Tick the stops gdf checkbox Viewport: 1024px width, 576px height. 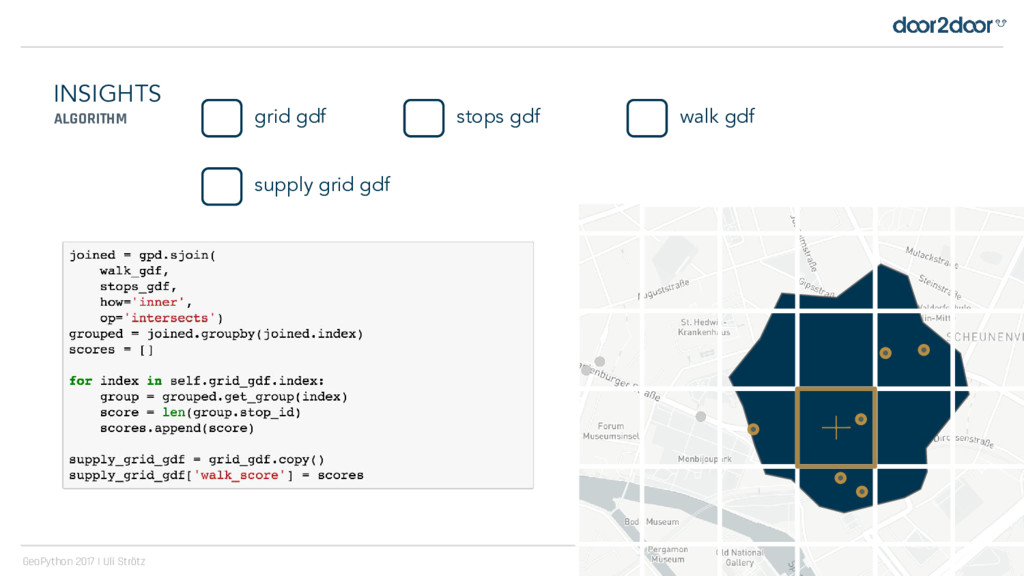pyautogui.click(x=424, y=118)
